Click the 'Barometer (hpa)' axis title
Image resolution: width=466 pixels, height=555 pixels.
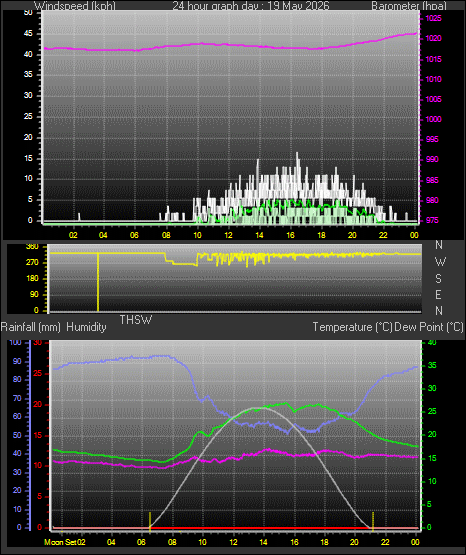point(409,6)
